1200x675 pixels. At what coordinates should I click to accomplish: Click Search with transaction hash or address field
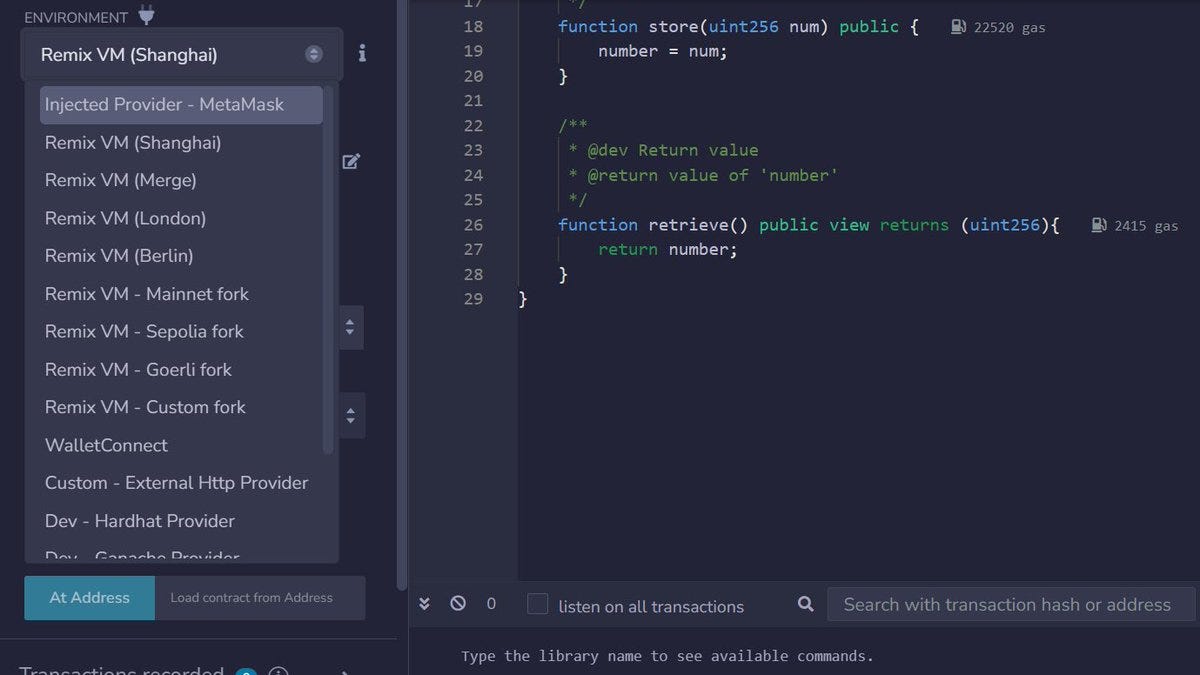pos(1011,604)
